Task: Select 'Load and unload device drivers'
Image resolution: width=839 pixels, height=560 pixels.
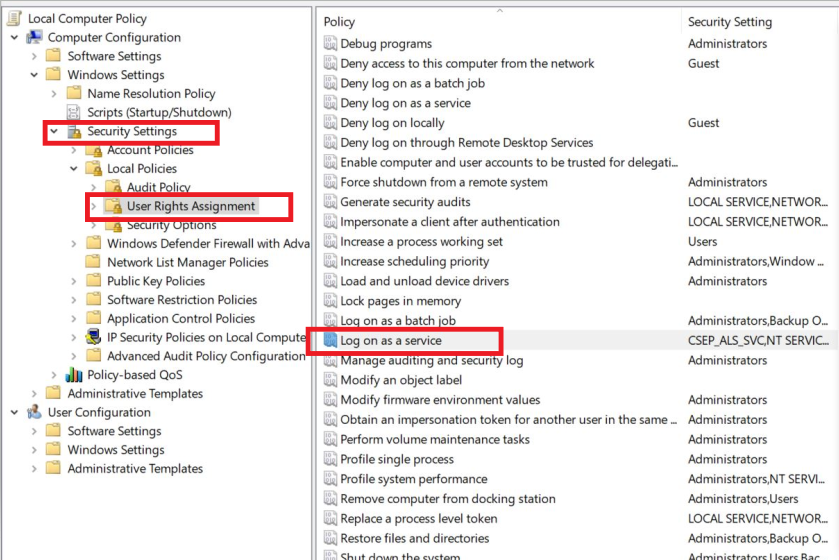Action: click(x=424, y=281)
